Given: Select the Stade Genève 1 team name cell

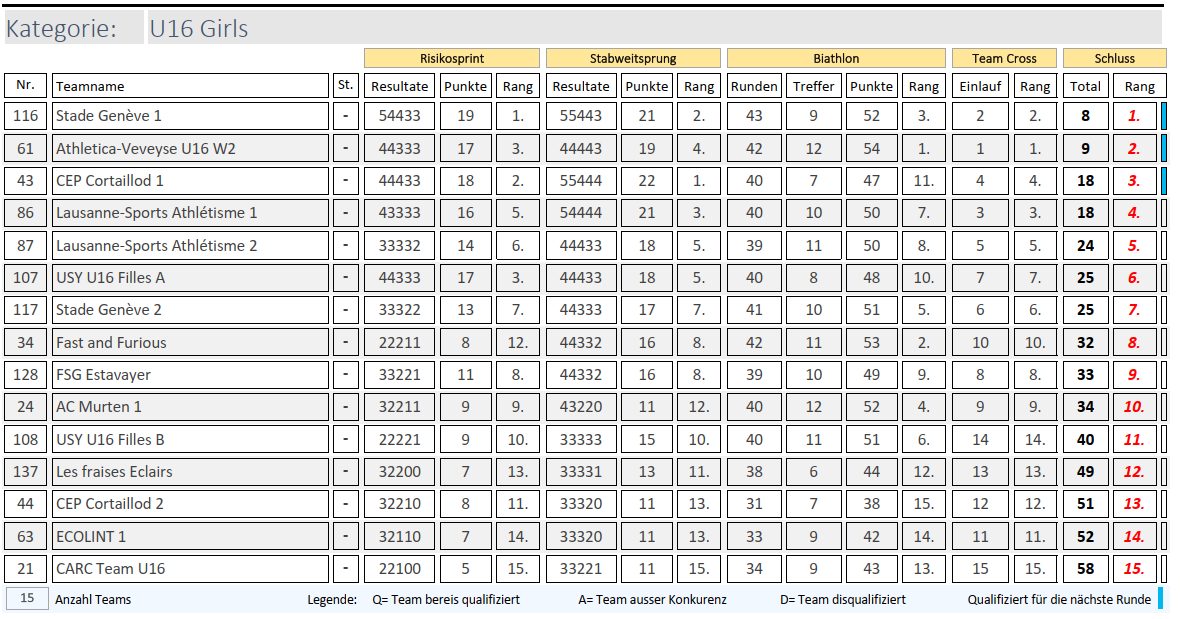Looking at the screenshot, I should [x=190, y=116].
